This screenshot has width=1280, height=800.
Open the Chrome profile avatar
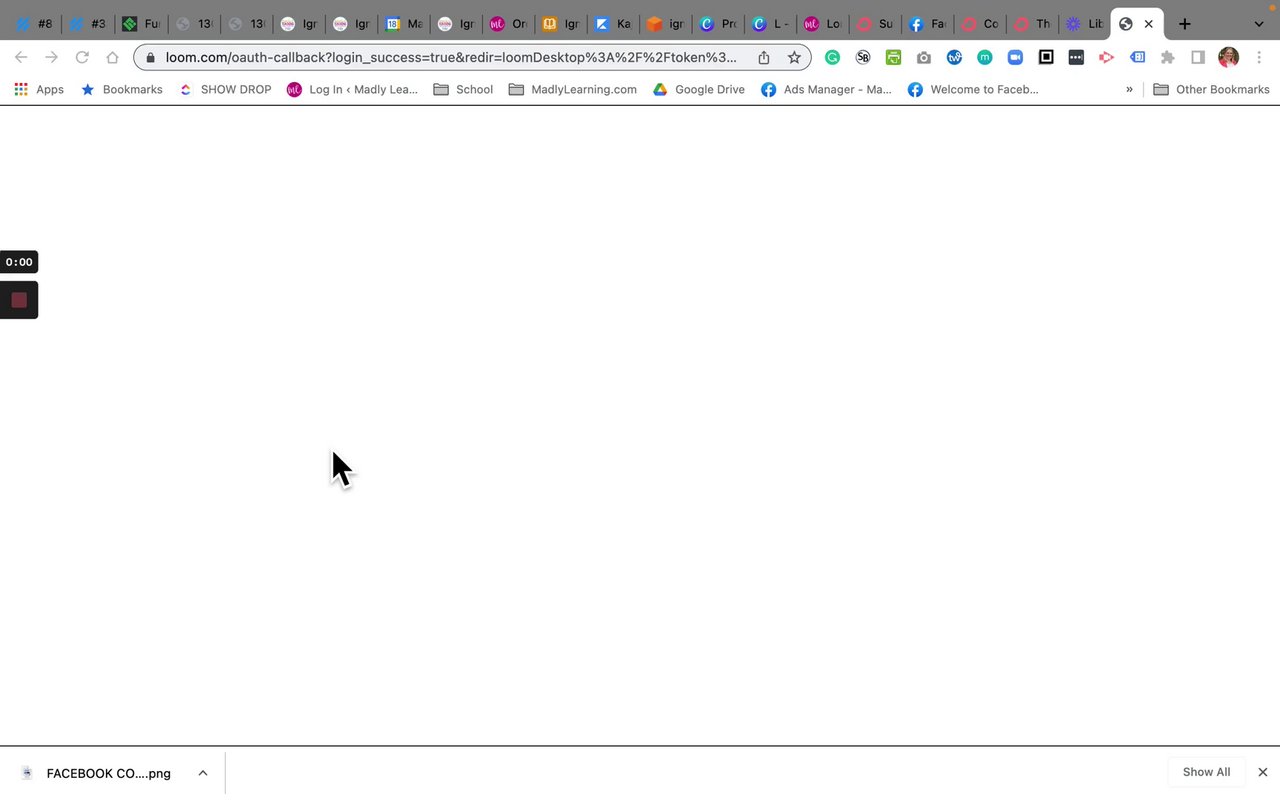click(1228, 58)
